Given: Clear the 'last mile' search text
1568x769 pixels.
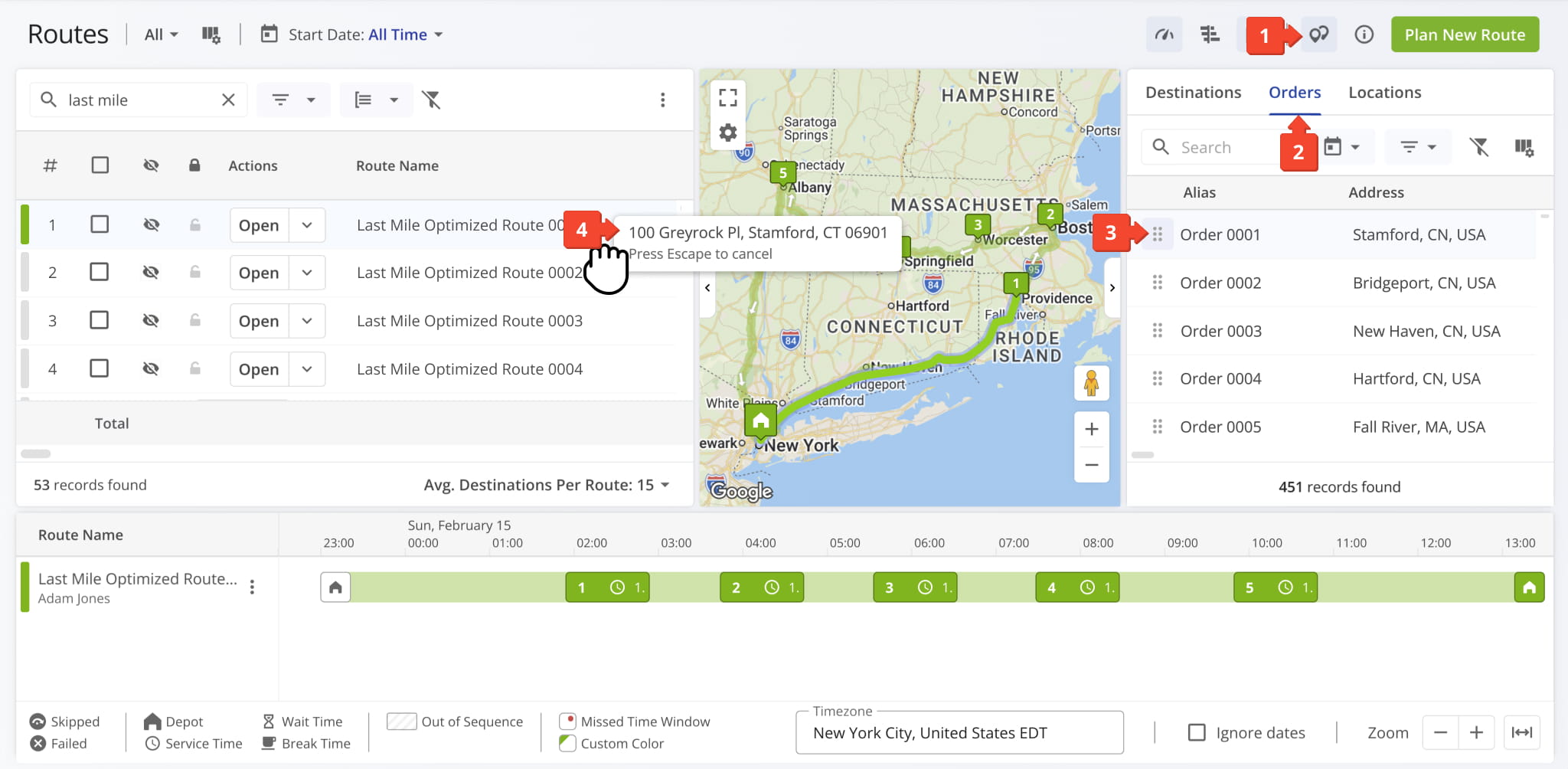Looking at the screenshot, I should coord(228,100).
